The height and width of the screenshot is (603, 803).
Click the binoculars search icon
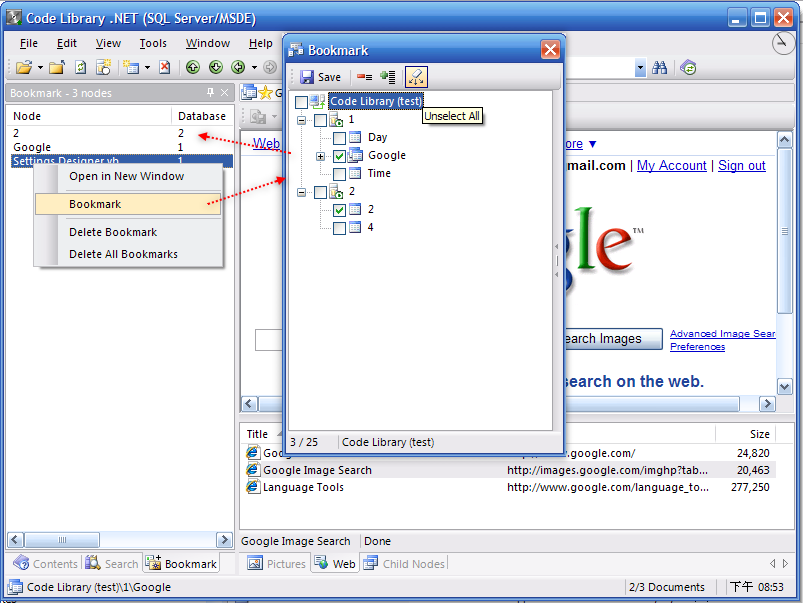point(660,67)
